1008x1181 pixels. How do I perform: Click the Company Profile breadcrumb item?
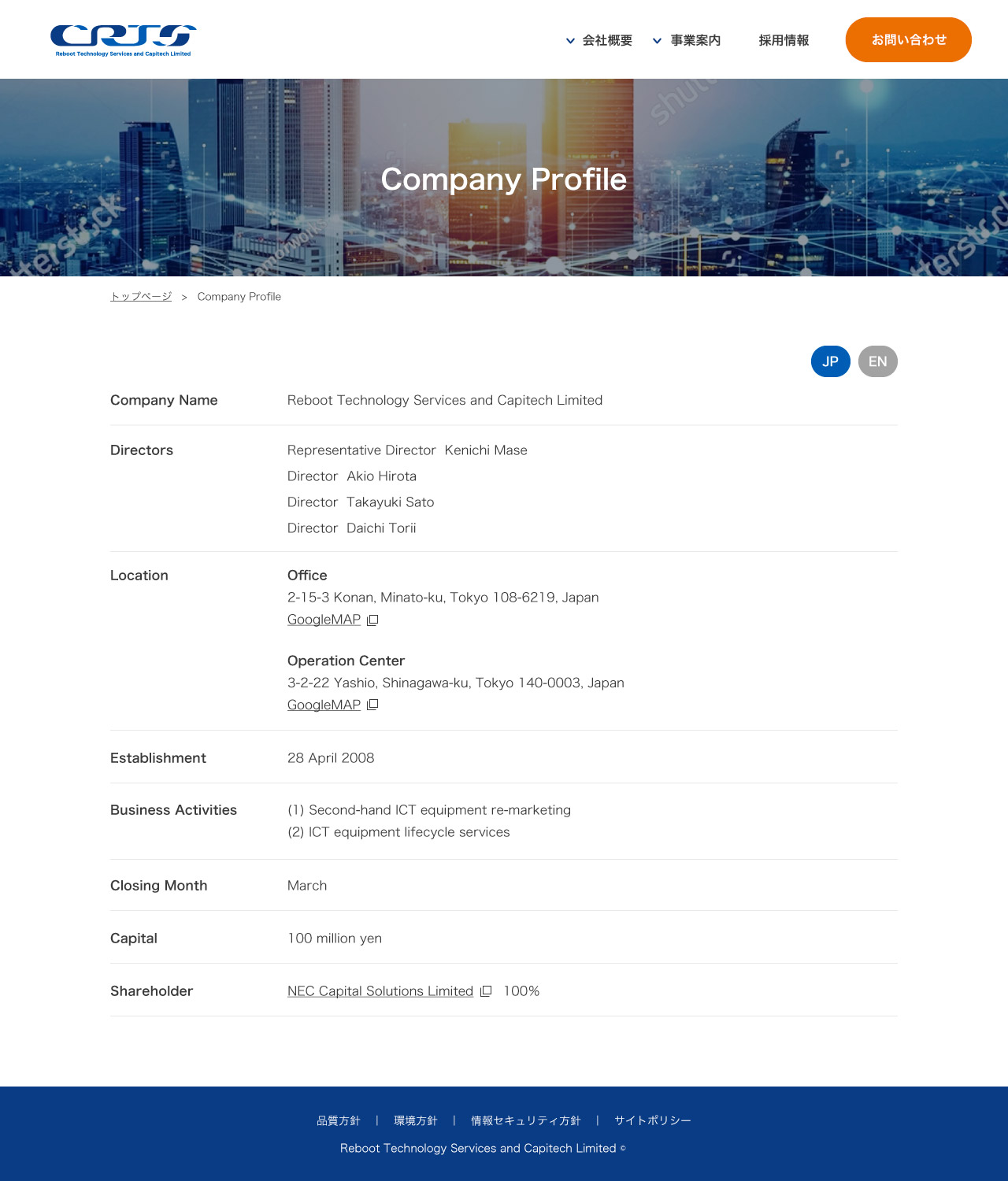click(239, 297)
